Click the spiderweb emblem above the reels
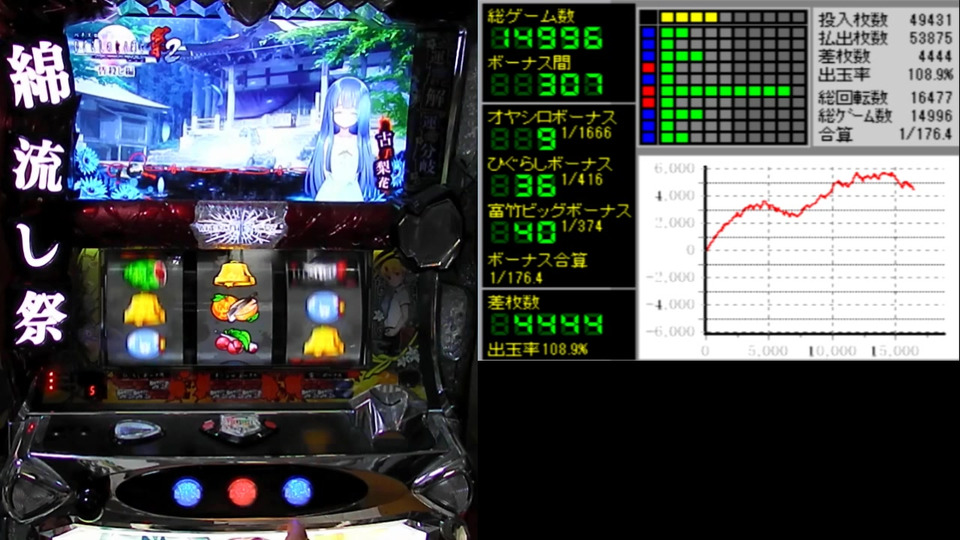Image resolution: width=960 pixels, height=540 pixels. (240, 224)
